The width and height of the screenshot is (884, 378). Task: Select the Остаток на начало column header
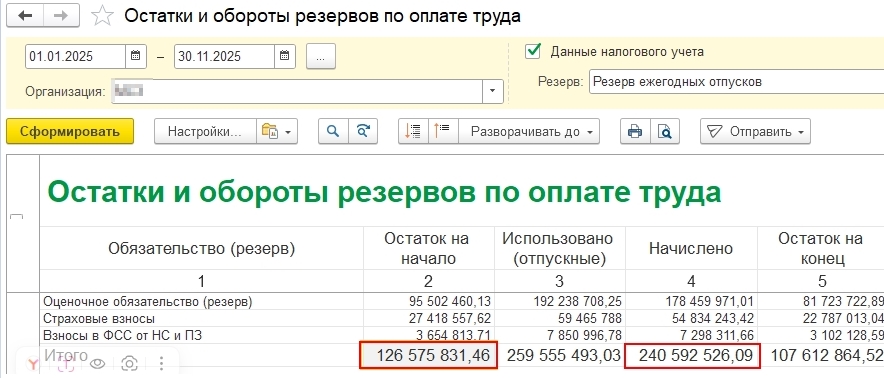(x=429, y=248)
